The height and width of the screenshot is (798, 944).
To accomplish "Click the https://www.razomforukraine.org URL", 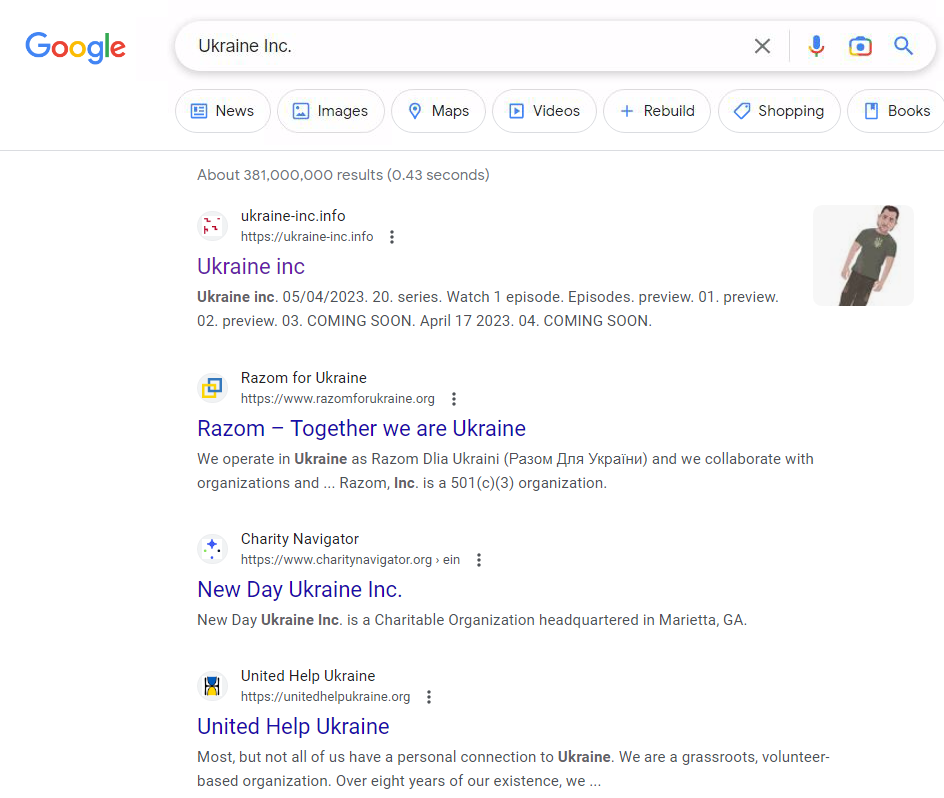I will tap(338, 399).
